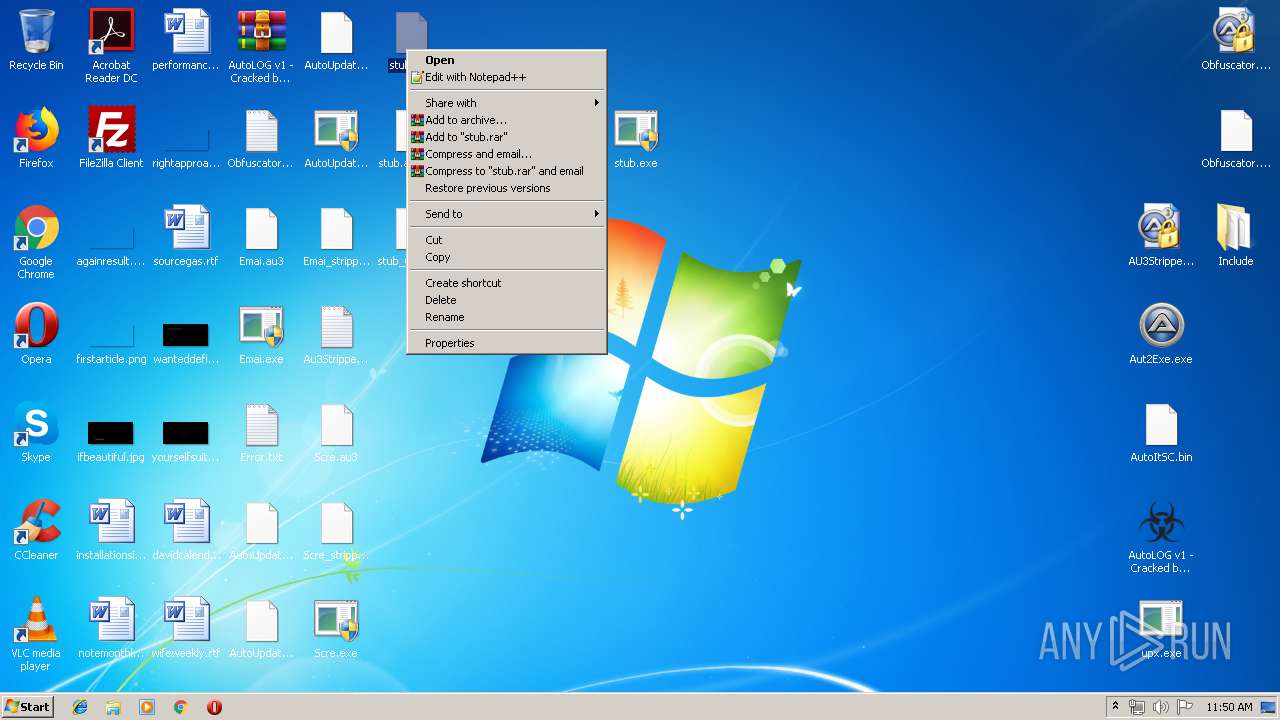Expand the Share with submenu
The width and height of the screenshot is (1280, 720).
(x=507, y=103)
